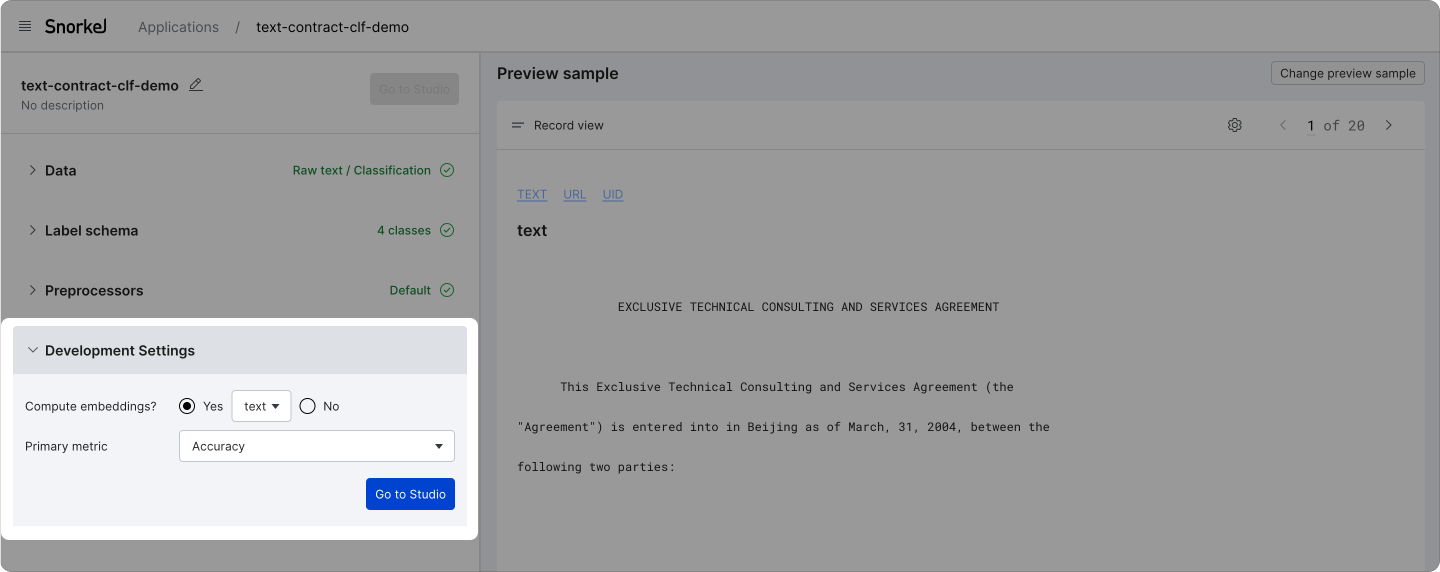
Task: Click the Record view list icon
Action: point(518,125)
